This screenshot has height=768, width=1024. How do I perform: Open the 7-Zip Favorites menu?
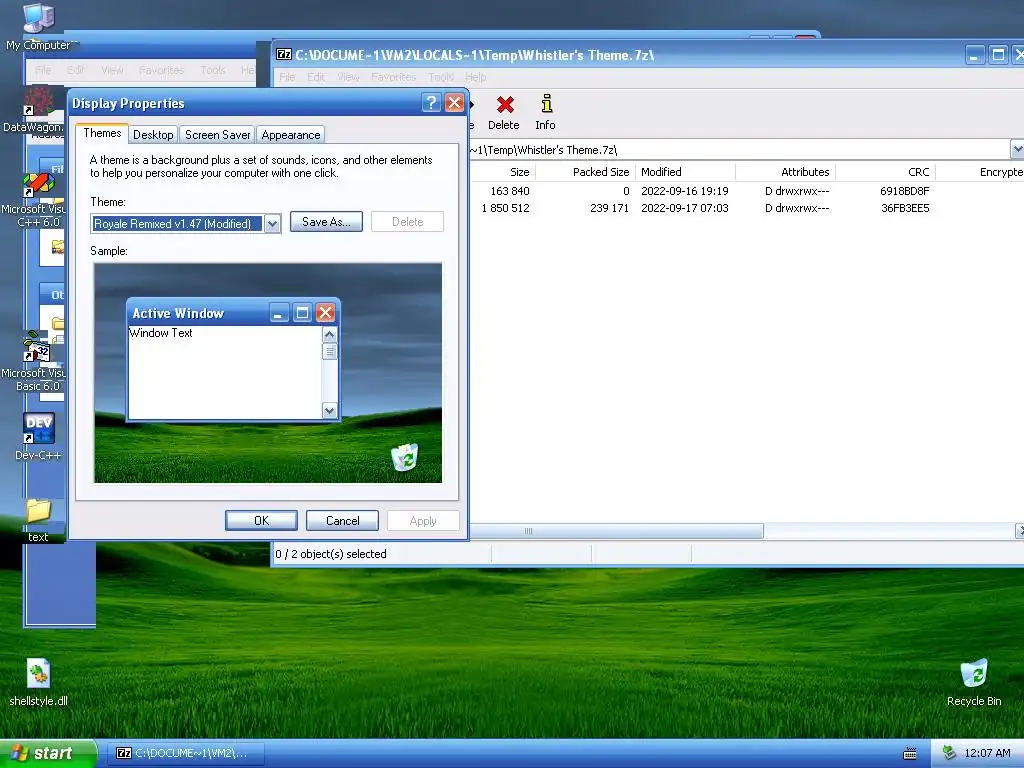pyautogui.click(x=393, y=77)
